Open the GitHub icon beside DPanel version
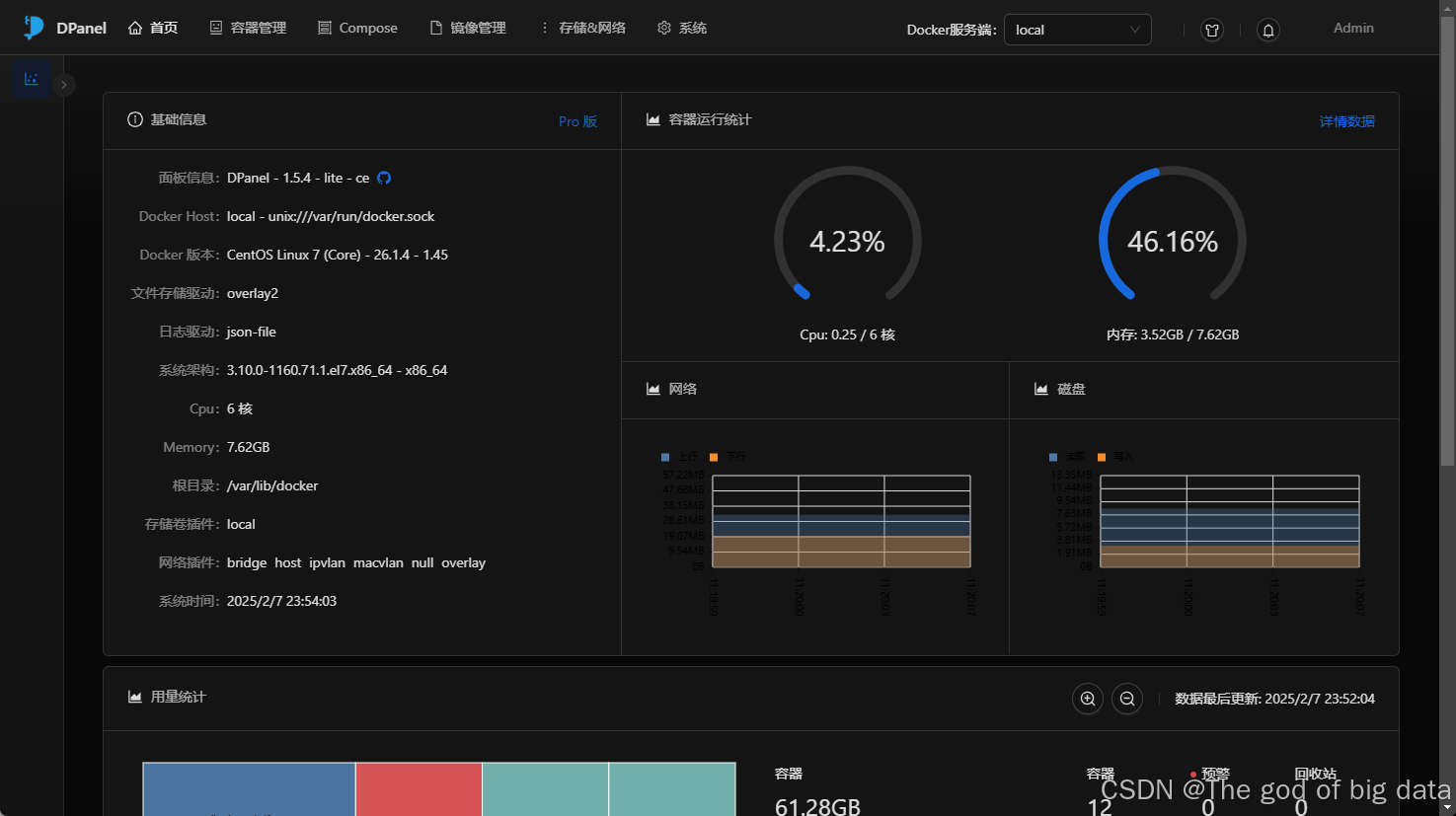Screen dimensions: 1456x816 click(x=384, y=178)
